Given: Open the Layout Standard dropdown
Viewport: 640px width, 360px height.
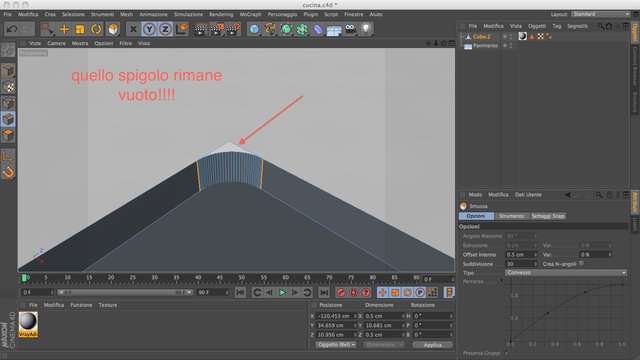Looking at the screenshot, I should (x=600, y=14).
